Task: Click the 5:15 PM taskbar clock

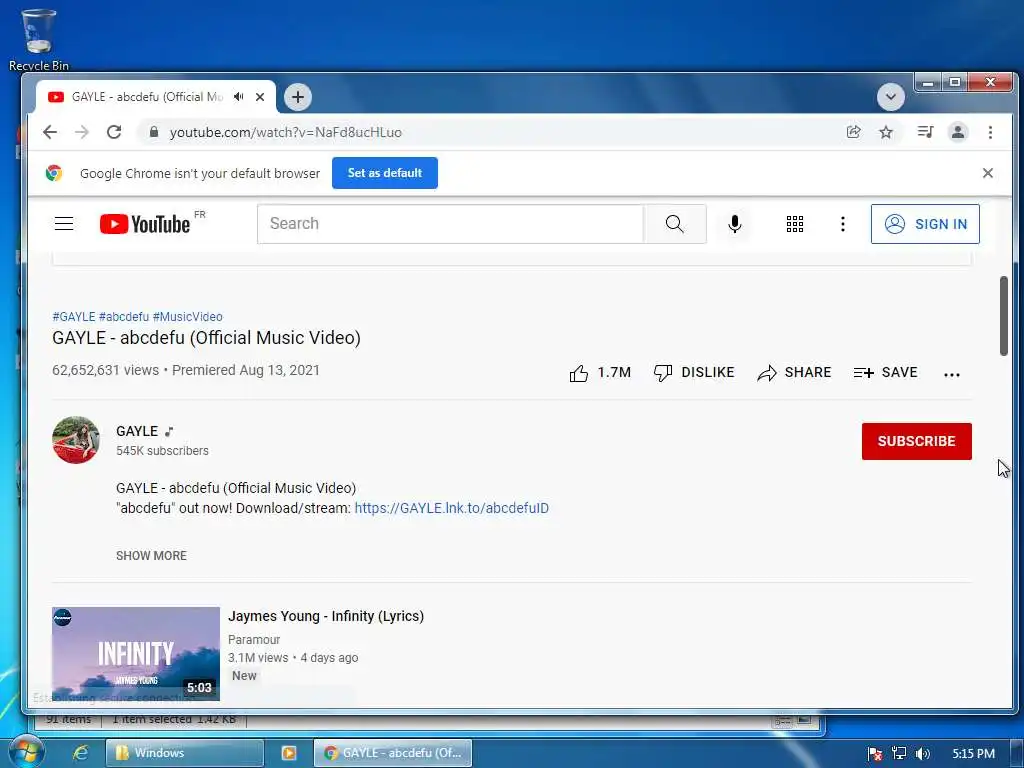Action: click(973, 754)
